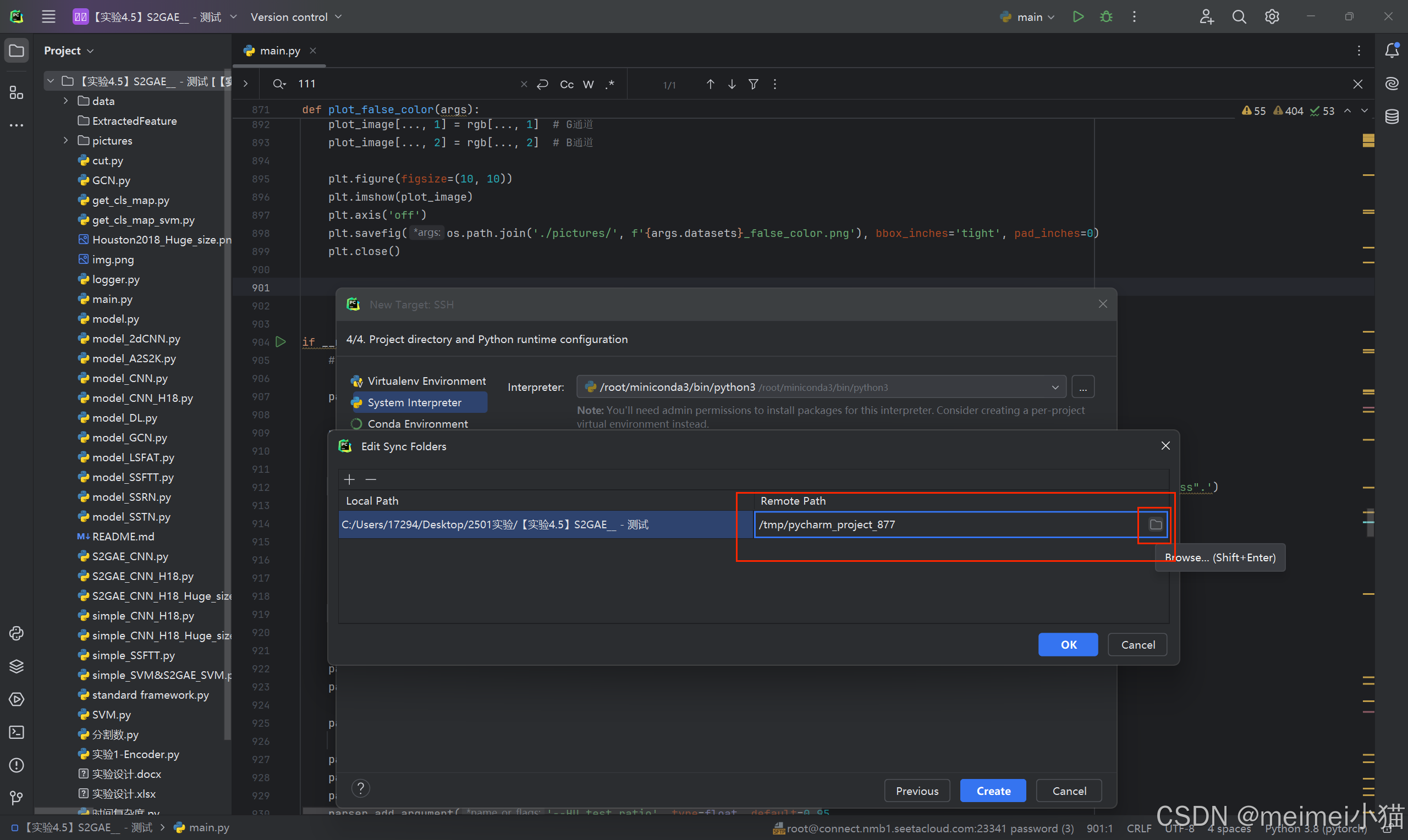Image resolution: width=1408 pixels, height=840 pixels.
Task: Toggle Match Case (Cc) in search bar
Action: [x=566, y=84]
